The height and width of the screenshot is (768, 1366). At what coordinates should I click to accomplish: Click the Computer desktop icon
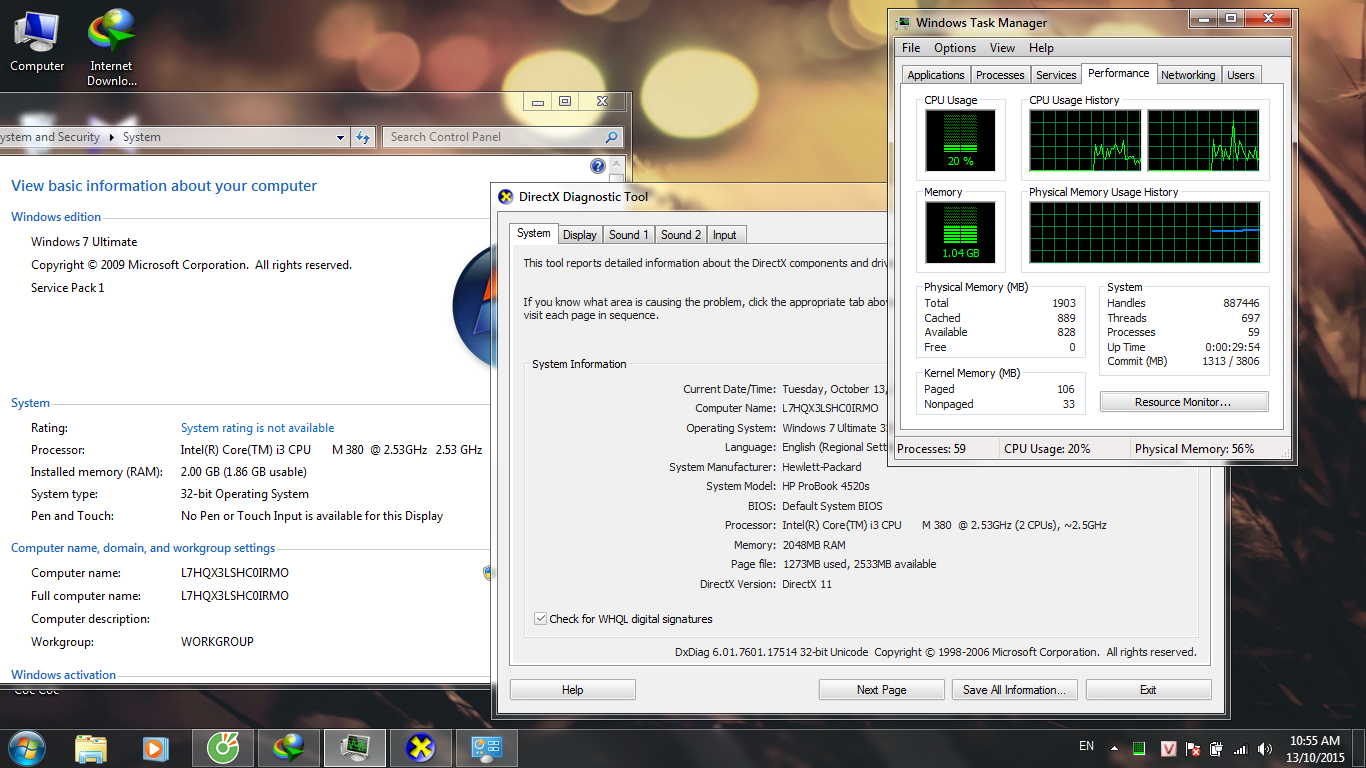pos(37,42)
